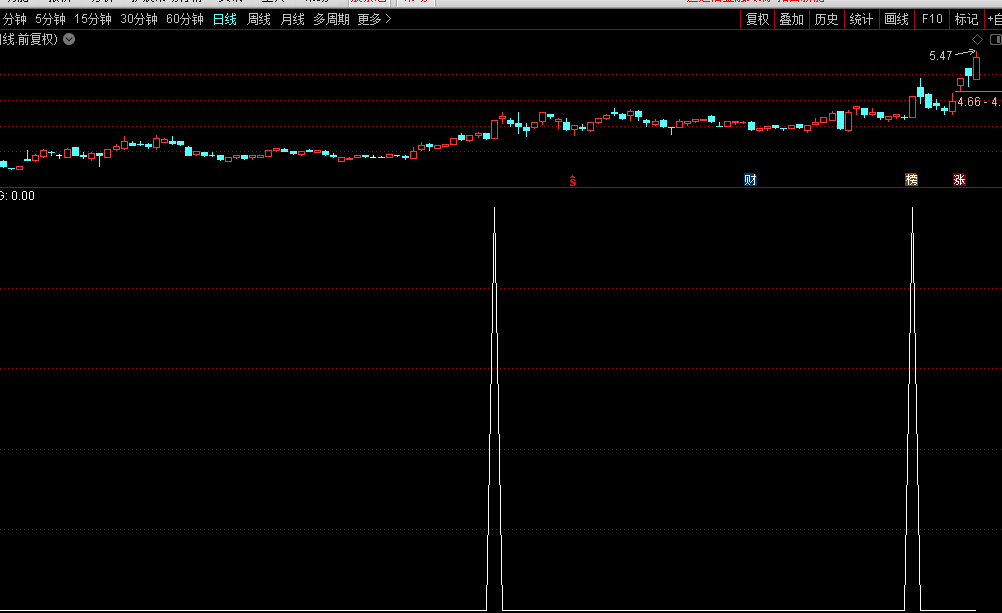The image size is (1002, 613).
Task: Open the 标记 mark tool
Action: coord(966,19)
